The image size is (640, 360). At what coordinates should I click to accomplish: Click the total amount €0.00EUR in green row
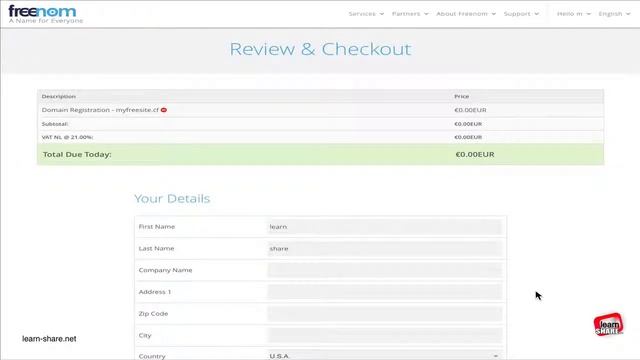click(475, 154)
